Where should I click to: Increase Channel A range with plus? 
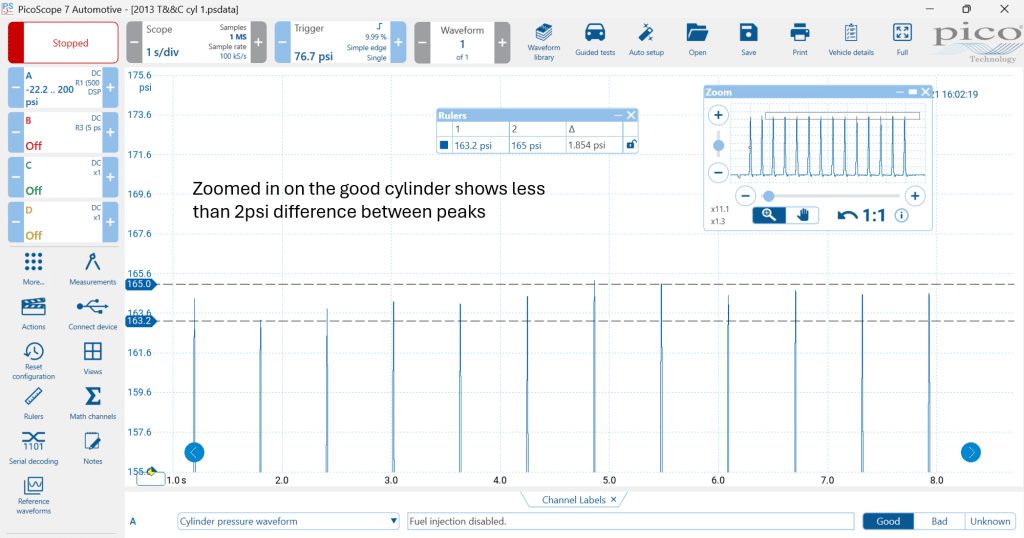[x=110, y=87]
